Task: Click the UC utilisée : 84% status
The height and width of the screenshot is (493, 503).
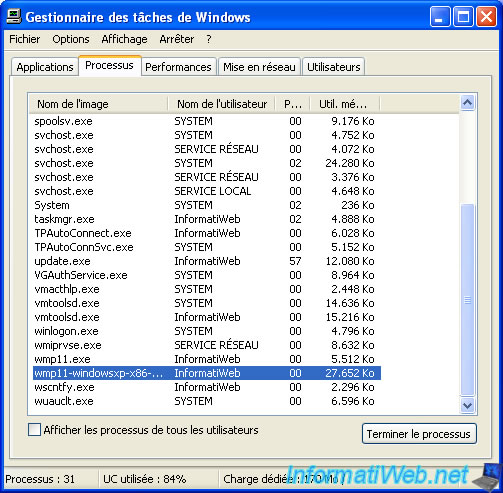Action: (x=145, y=479)
